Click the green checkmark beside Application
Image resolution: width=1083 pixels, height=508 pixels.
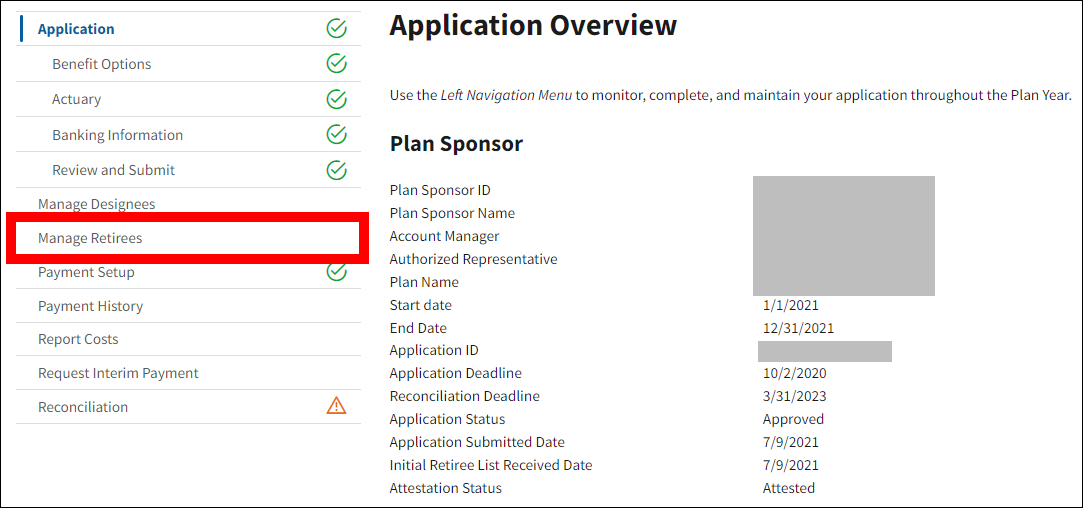336,29
